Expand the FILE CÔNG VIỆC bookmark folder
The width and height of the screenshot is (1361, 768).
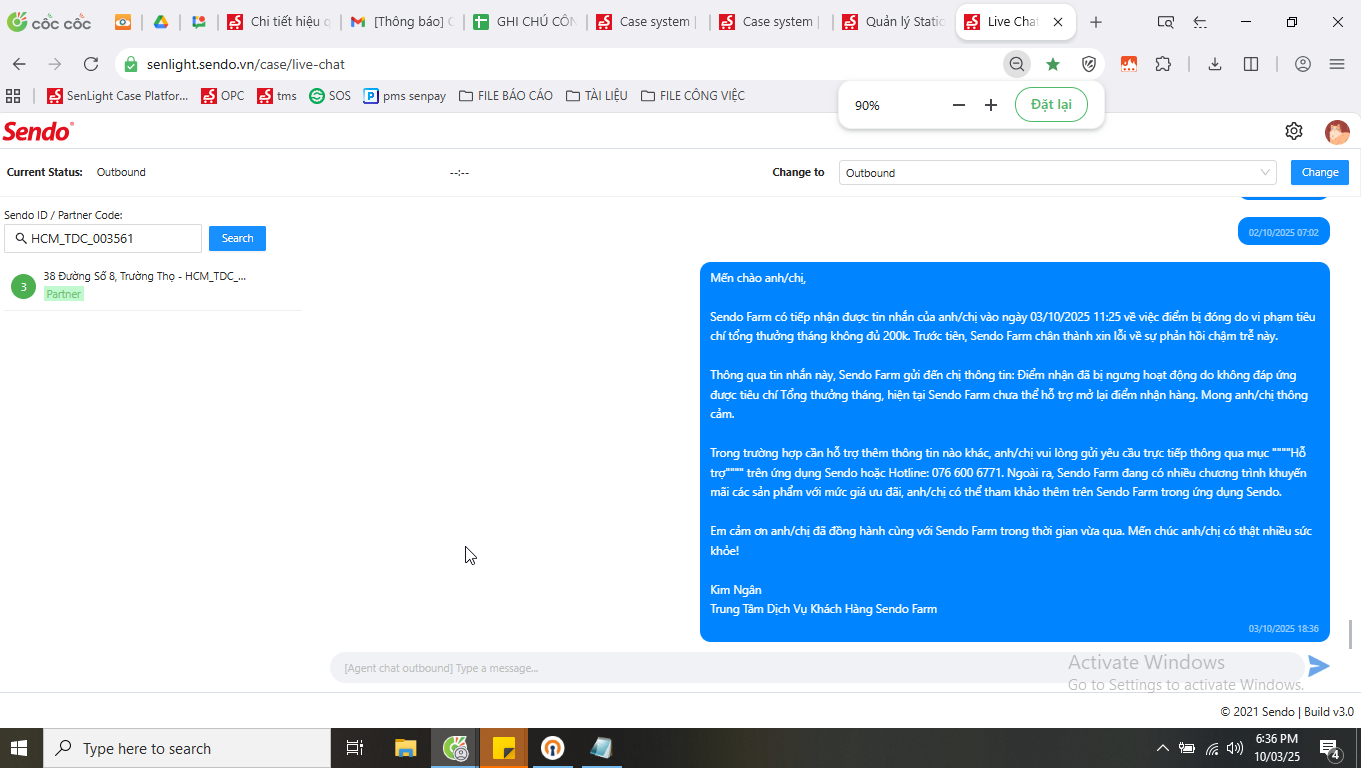pyautogui.click(x=693, y=96)
